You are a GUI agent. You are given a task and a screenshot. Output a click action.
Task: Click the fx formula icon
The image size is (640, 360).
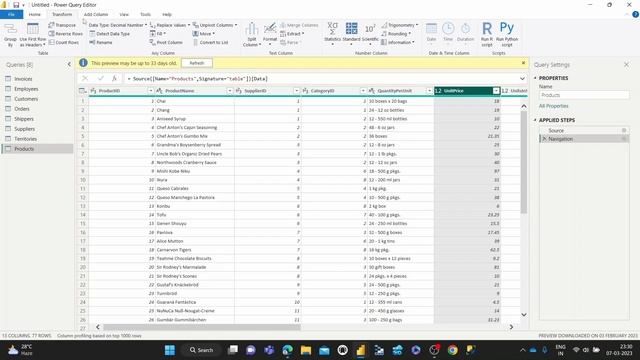pyautogui.click(x=114, y=78)
